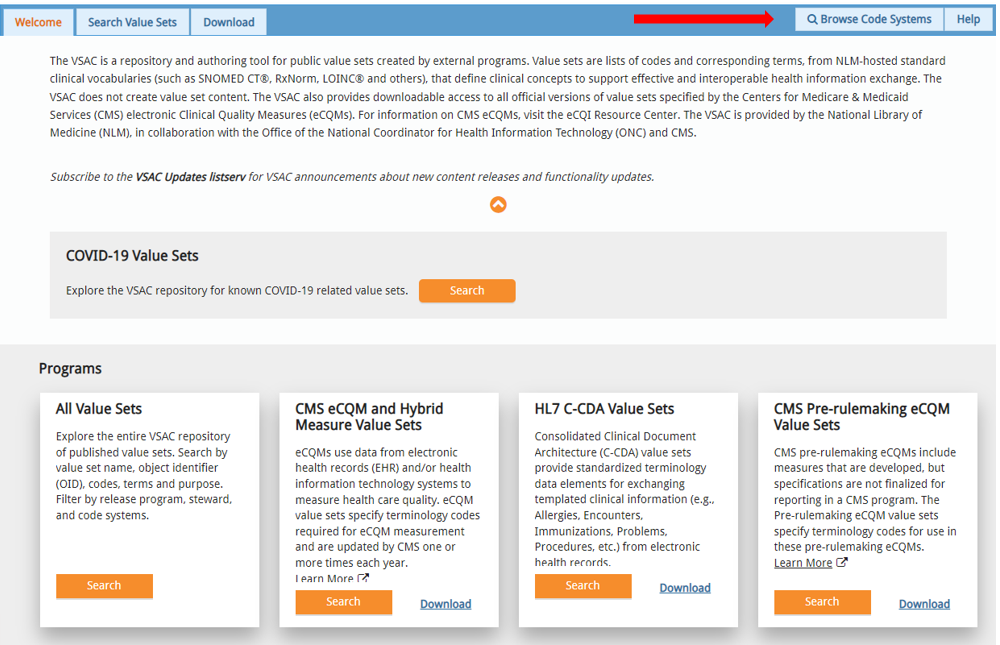The image size is (1000, 645).
Task: Download the HL7 C-CDA Value Sets
Action: [685, 588]
